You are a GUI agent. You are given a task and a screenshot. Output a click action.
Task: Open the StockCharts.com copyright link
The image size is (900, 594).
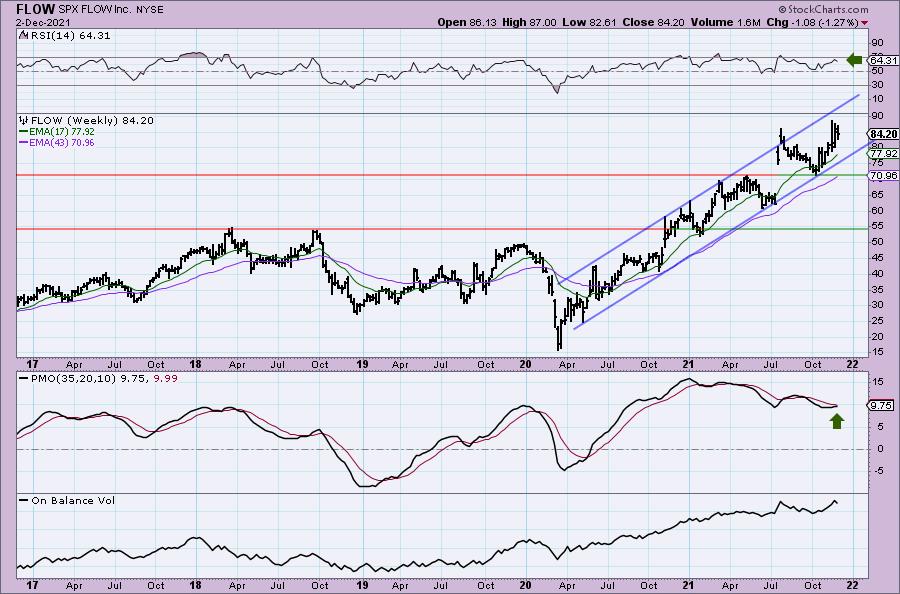point(823,9)
